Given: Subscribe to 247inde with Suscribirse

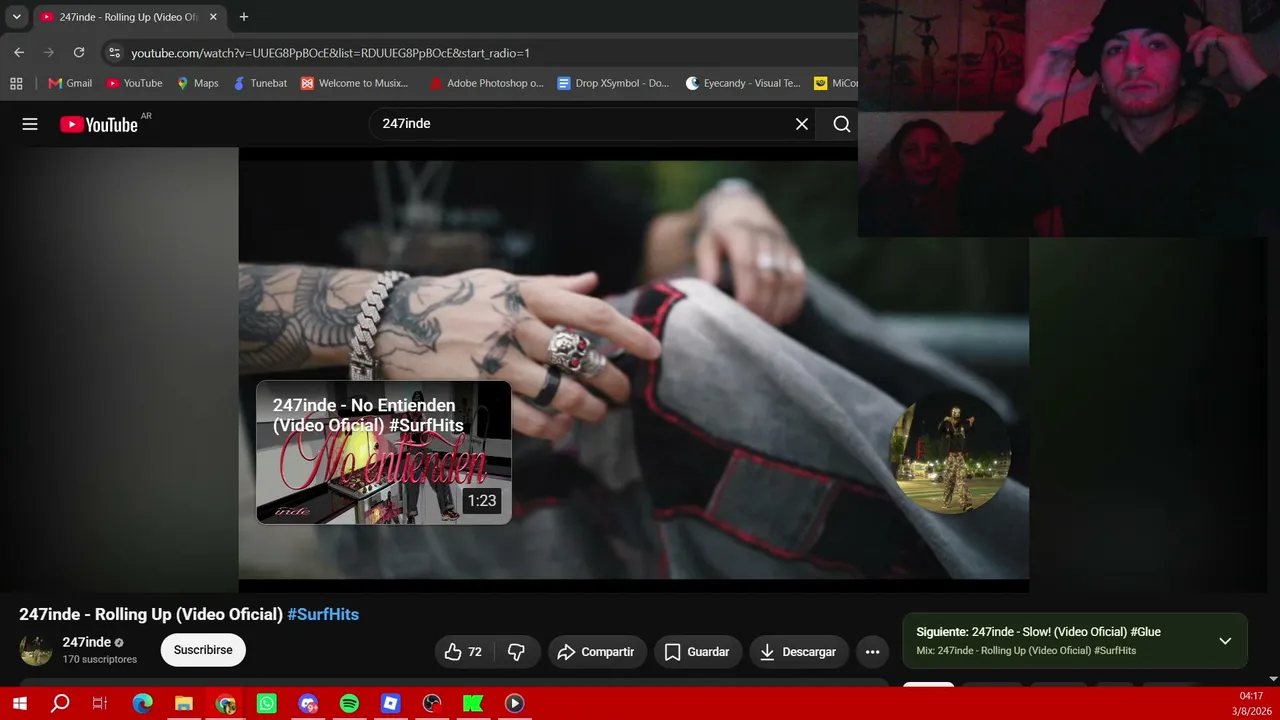Looking at the screenshot, I should tap(203, 650).
